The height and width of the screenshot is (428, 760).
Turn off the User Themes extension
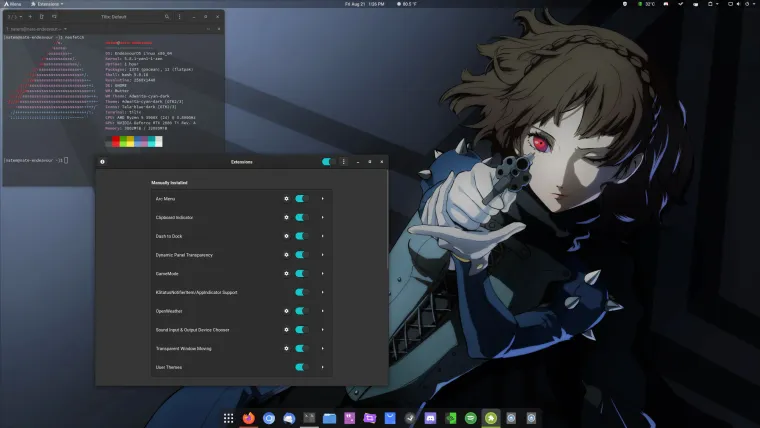click(301, 367)
